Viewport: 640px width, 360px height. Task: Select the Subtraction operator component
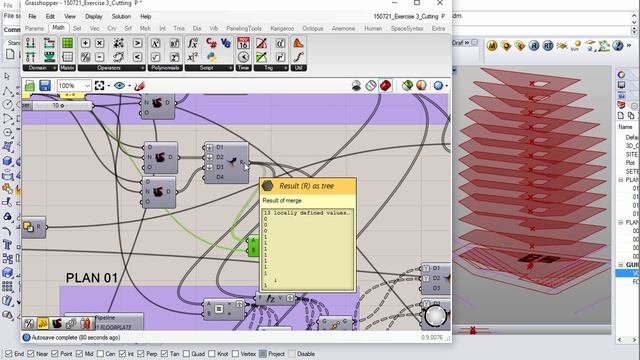pos(100,57)
